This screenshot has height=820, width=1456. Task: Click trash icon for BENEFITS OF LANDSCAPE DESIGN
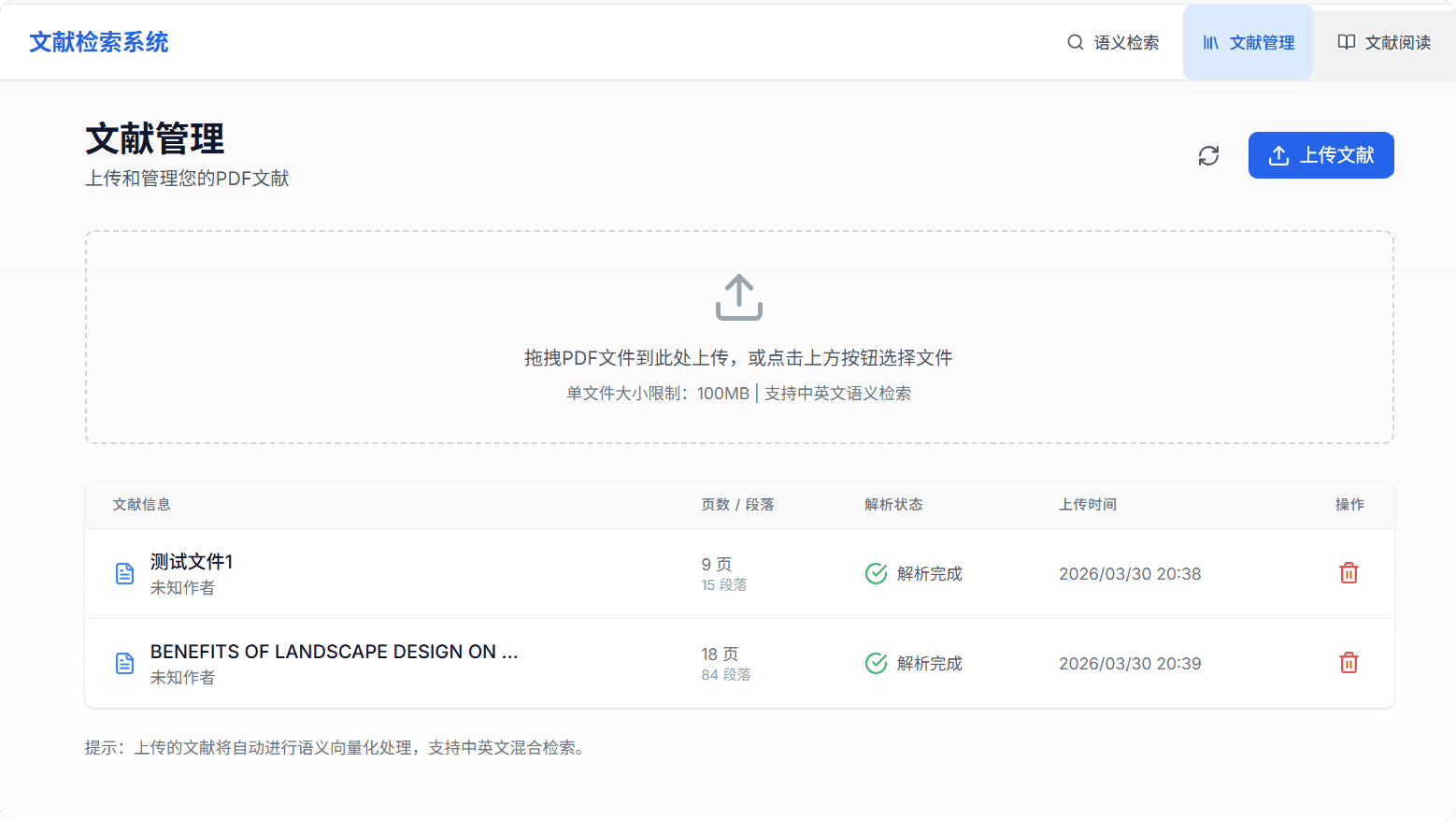click(1349, 663)
